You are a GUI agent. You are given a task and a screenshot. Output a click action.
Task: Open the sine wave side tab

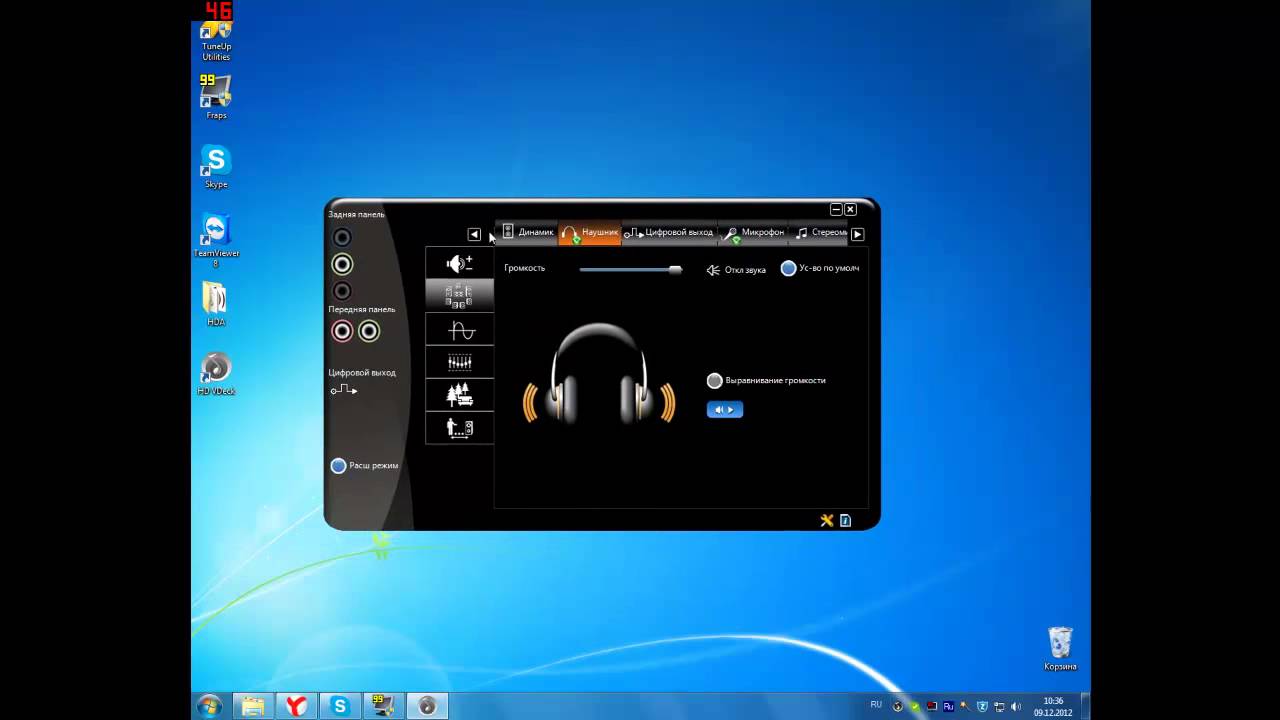point(459,329)
